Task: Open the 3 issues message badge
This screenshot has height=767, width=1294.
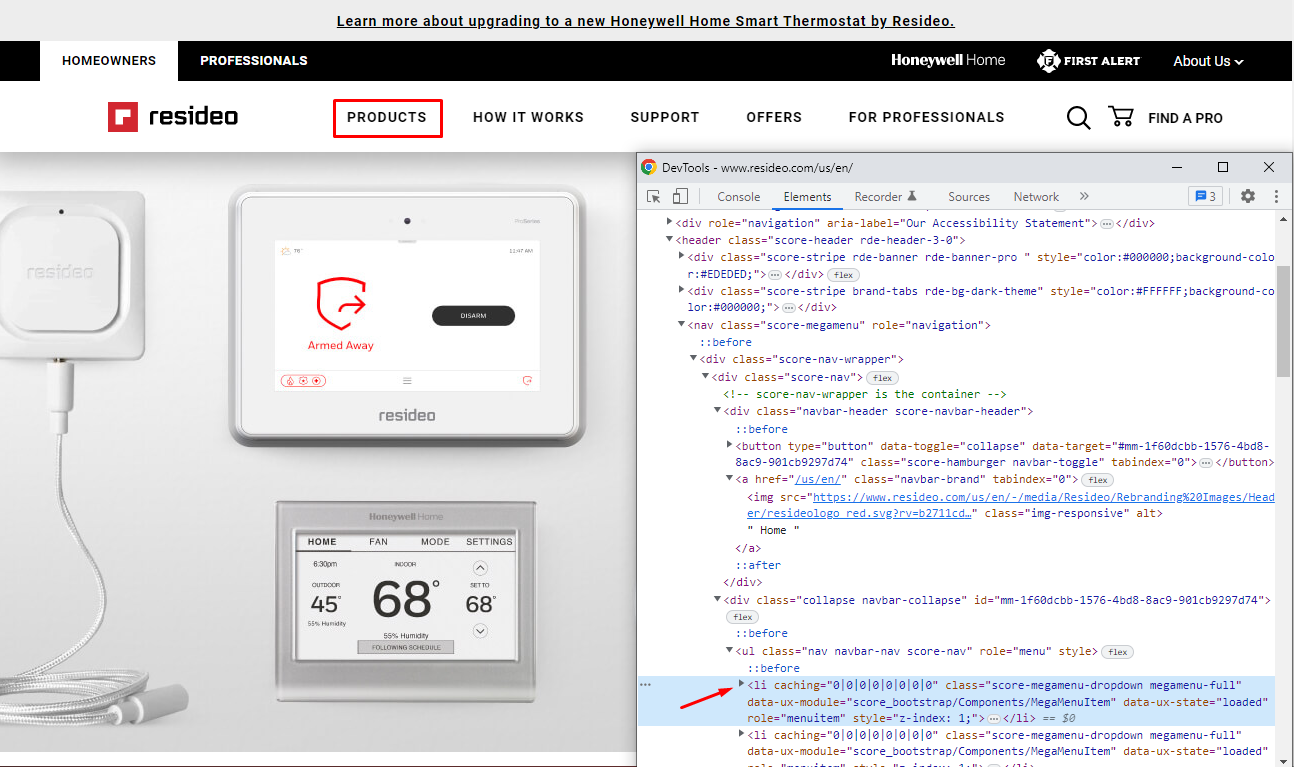Action: tap(1205, 197)
